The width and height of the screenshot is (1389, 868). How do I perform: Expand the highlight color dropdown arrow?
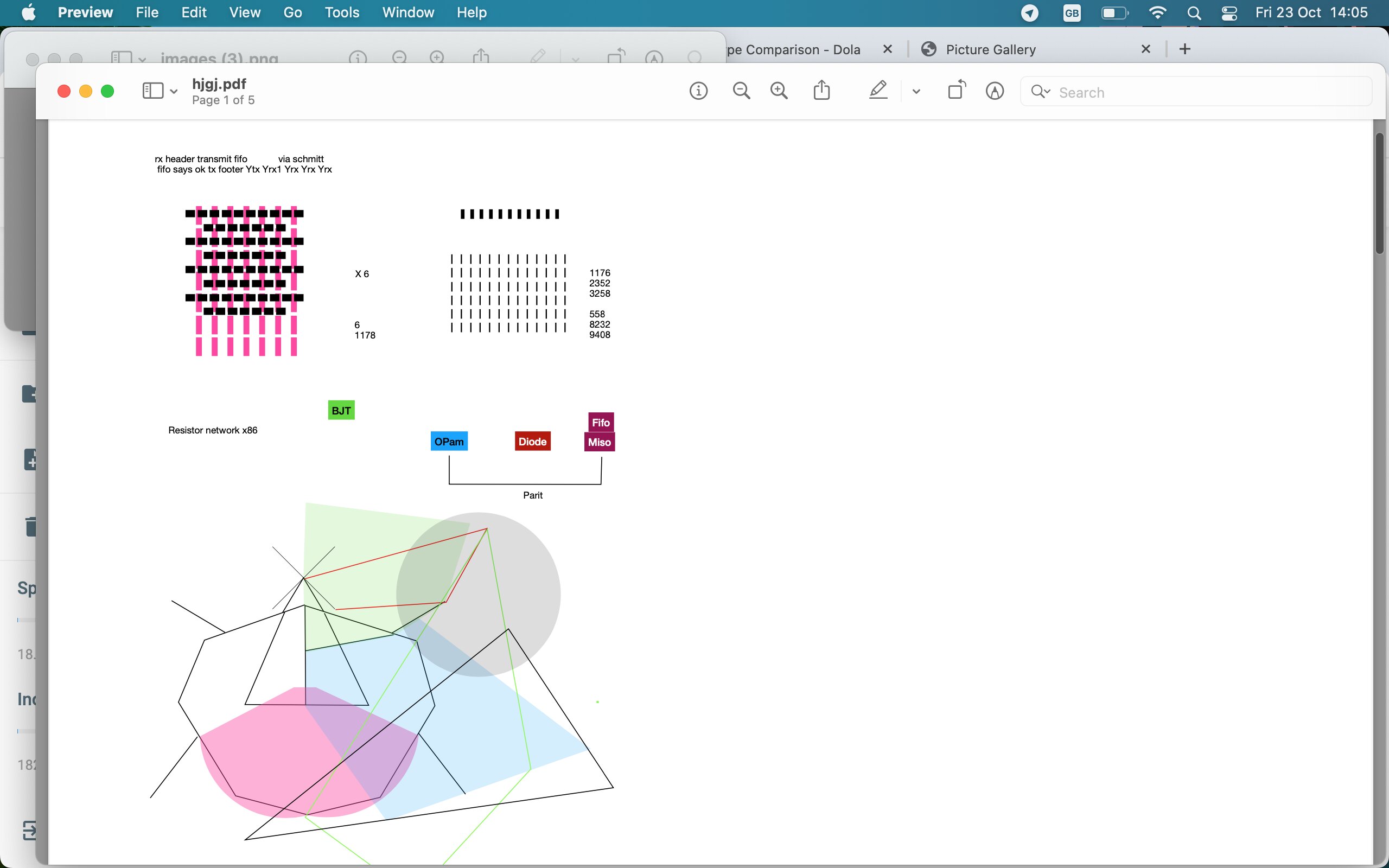click(x=916, y=91)
